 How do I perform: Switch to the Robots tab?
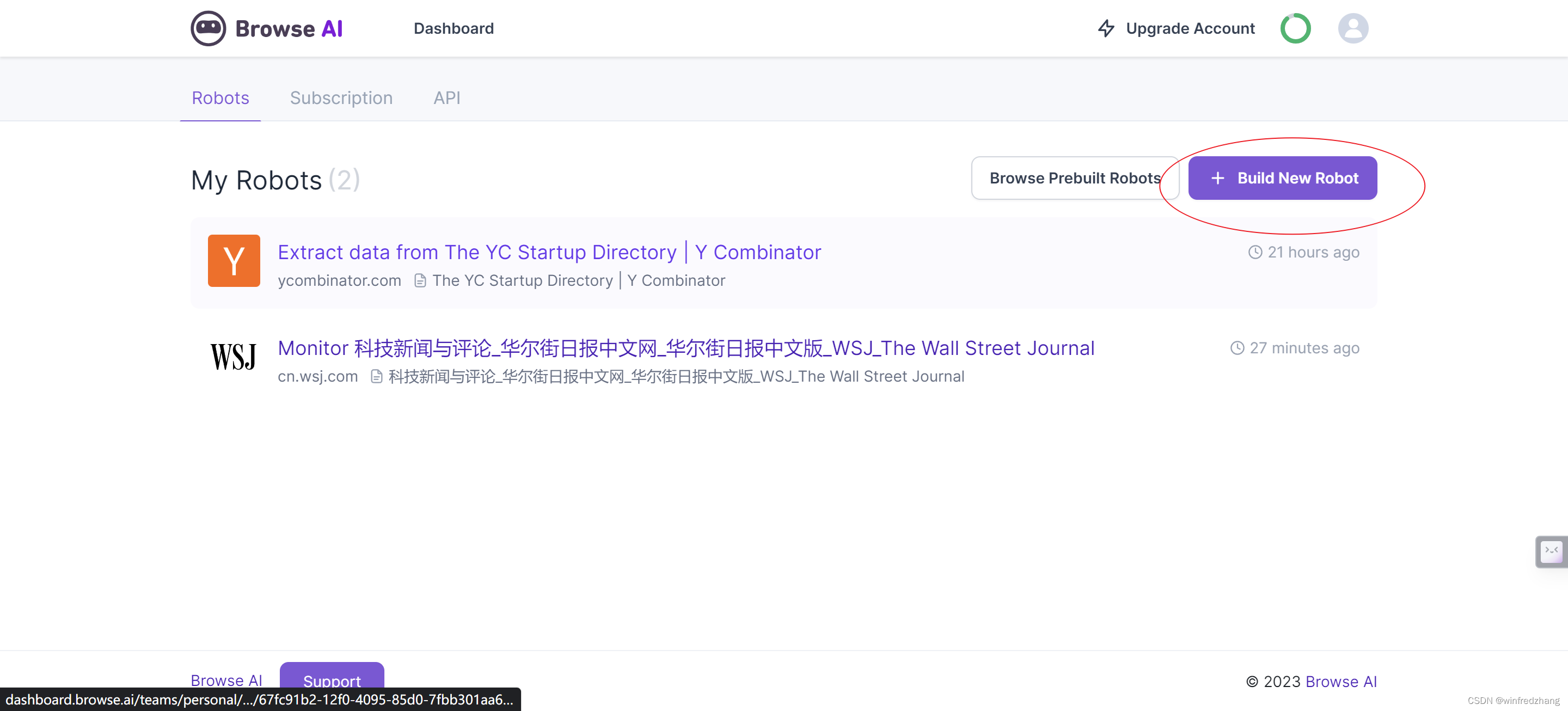[220, 98]
